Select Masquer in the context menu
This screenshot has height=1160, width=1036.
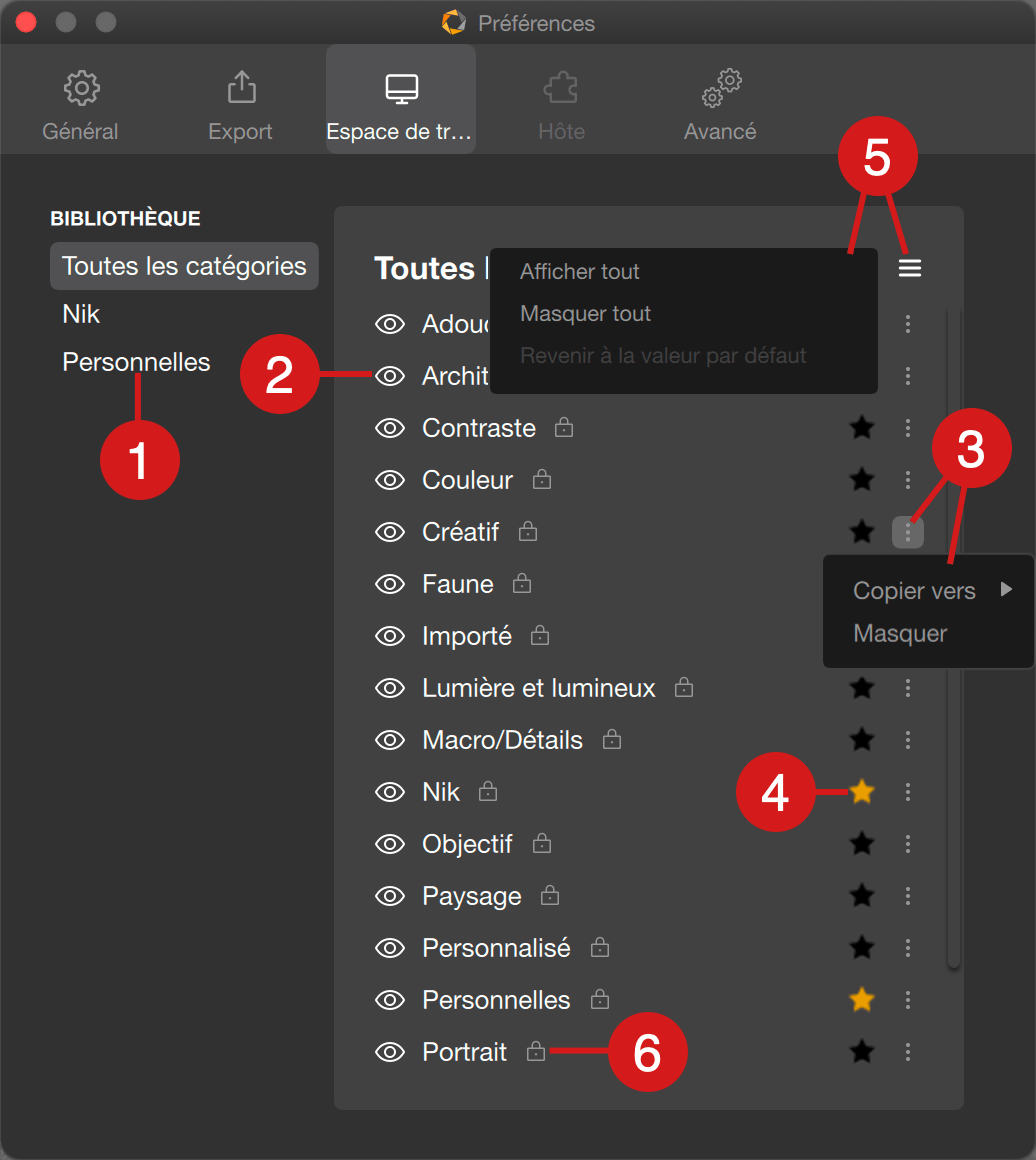tap(900, 633)
